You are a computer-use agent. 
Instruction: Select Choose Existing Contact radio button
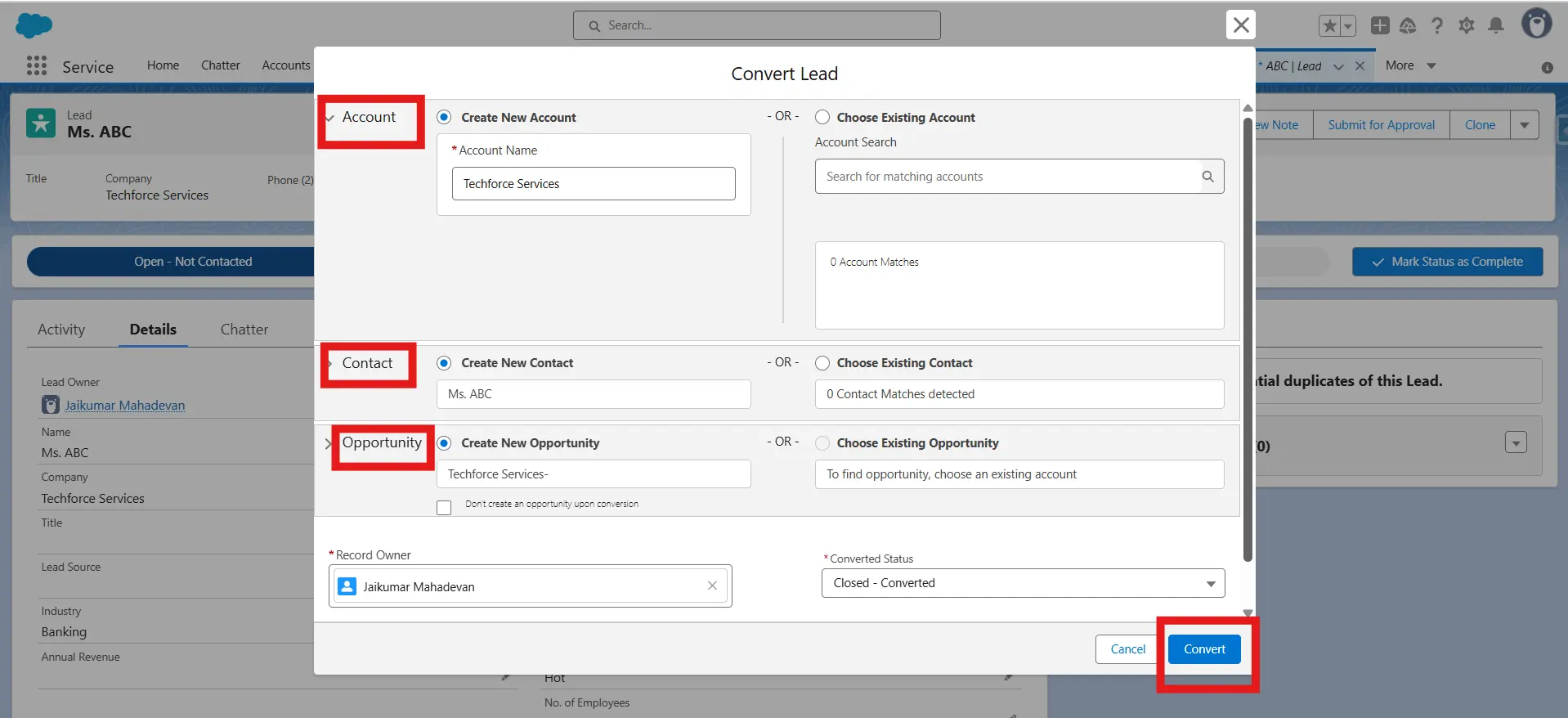pos(822,362)
